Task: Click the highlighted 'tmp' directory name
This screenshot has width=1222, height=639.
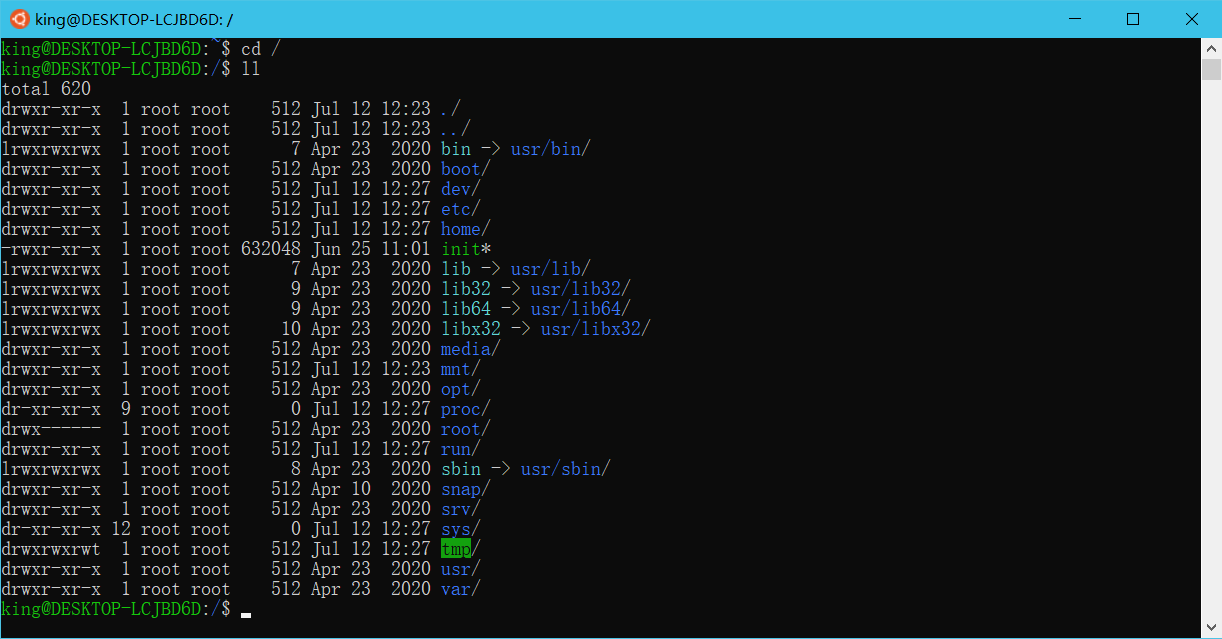Action: pos(456,549)
